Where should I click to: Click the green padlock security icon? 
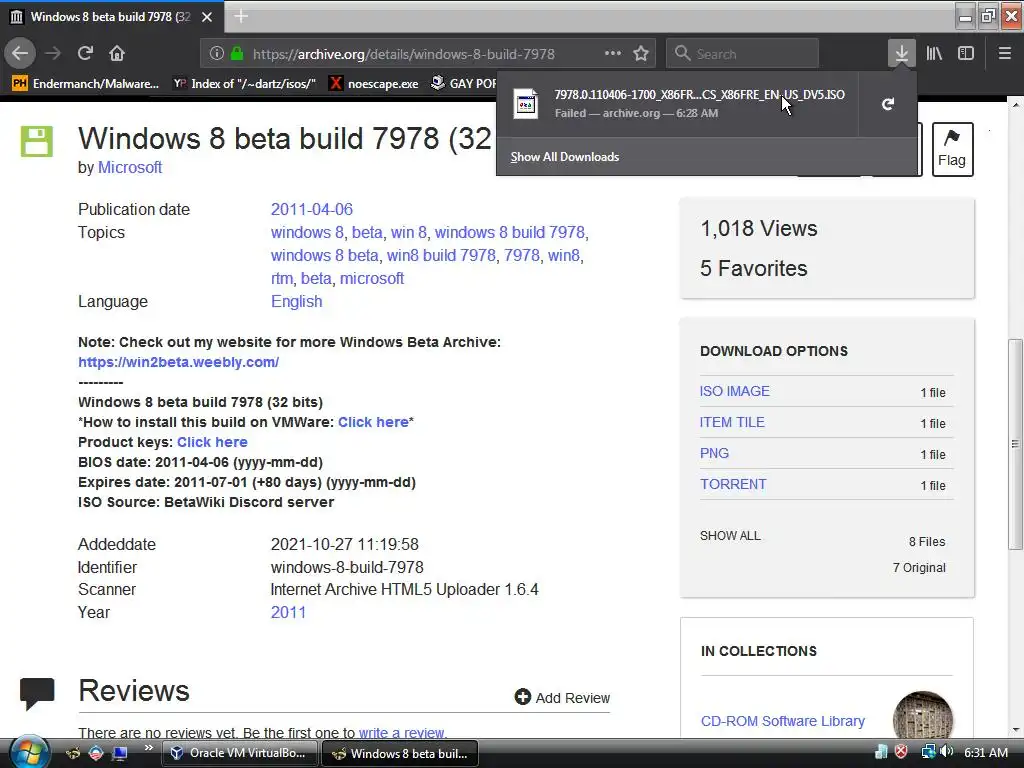[237, 54]
